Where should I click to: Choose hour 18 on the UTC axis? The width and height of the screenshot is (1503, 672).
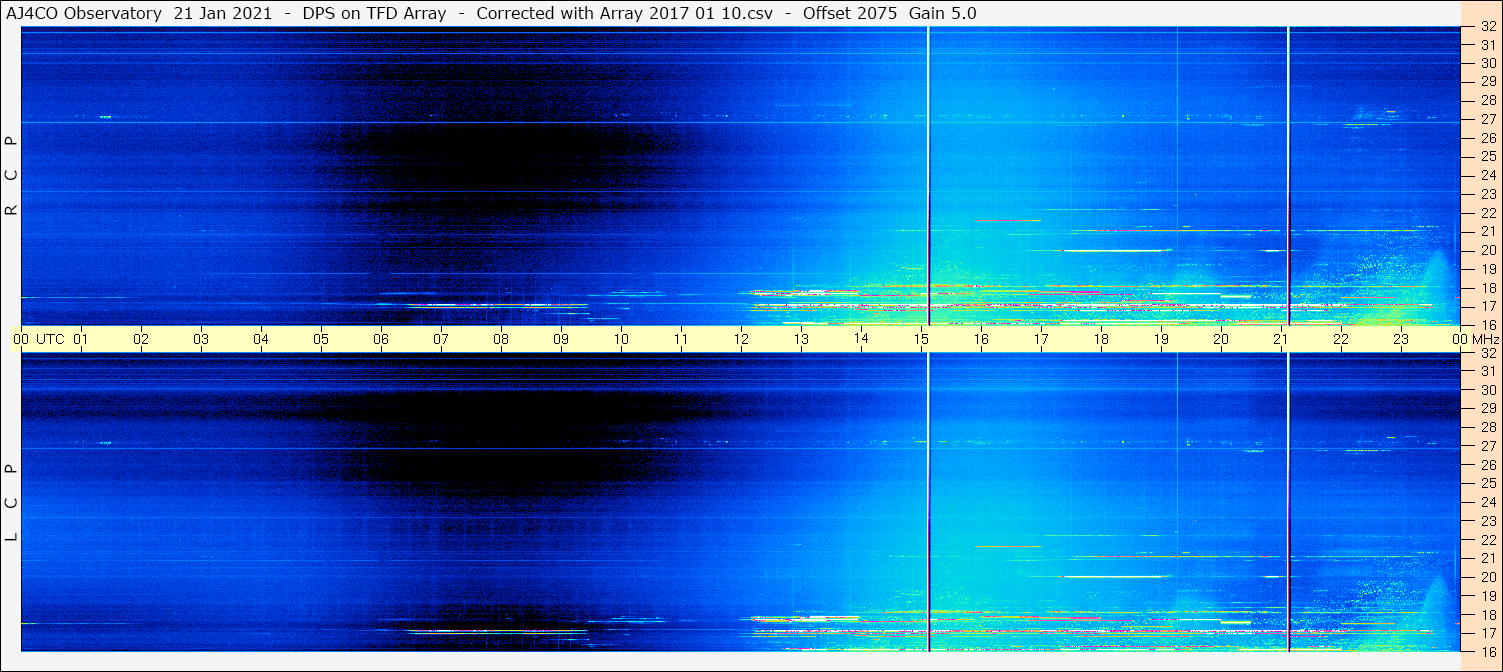point(1101,340)
